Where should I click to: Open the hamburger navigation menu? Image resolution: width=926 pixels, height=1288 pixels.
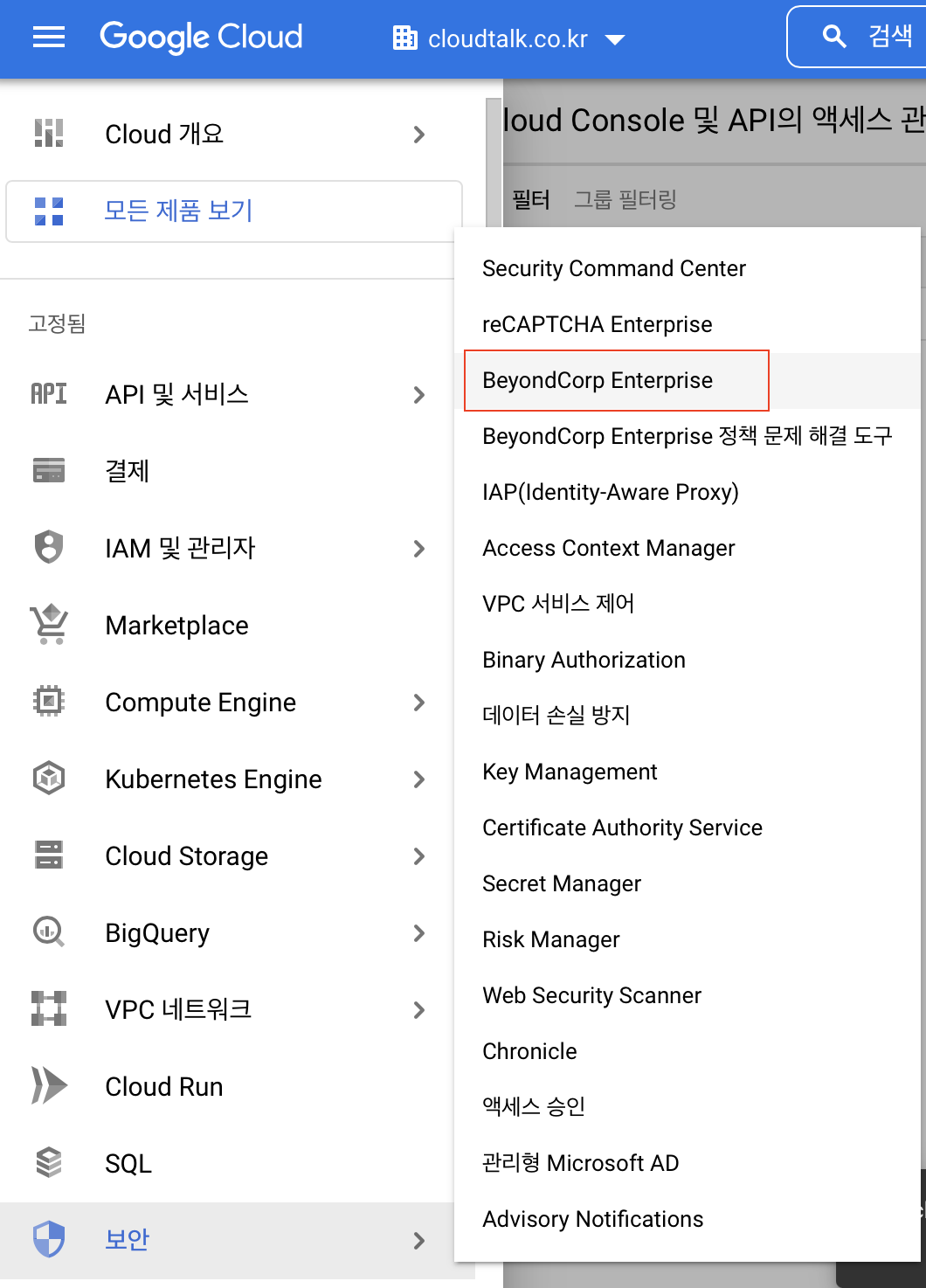point(49,37)
